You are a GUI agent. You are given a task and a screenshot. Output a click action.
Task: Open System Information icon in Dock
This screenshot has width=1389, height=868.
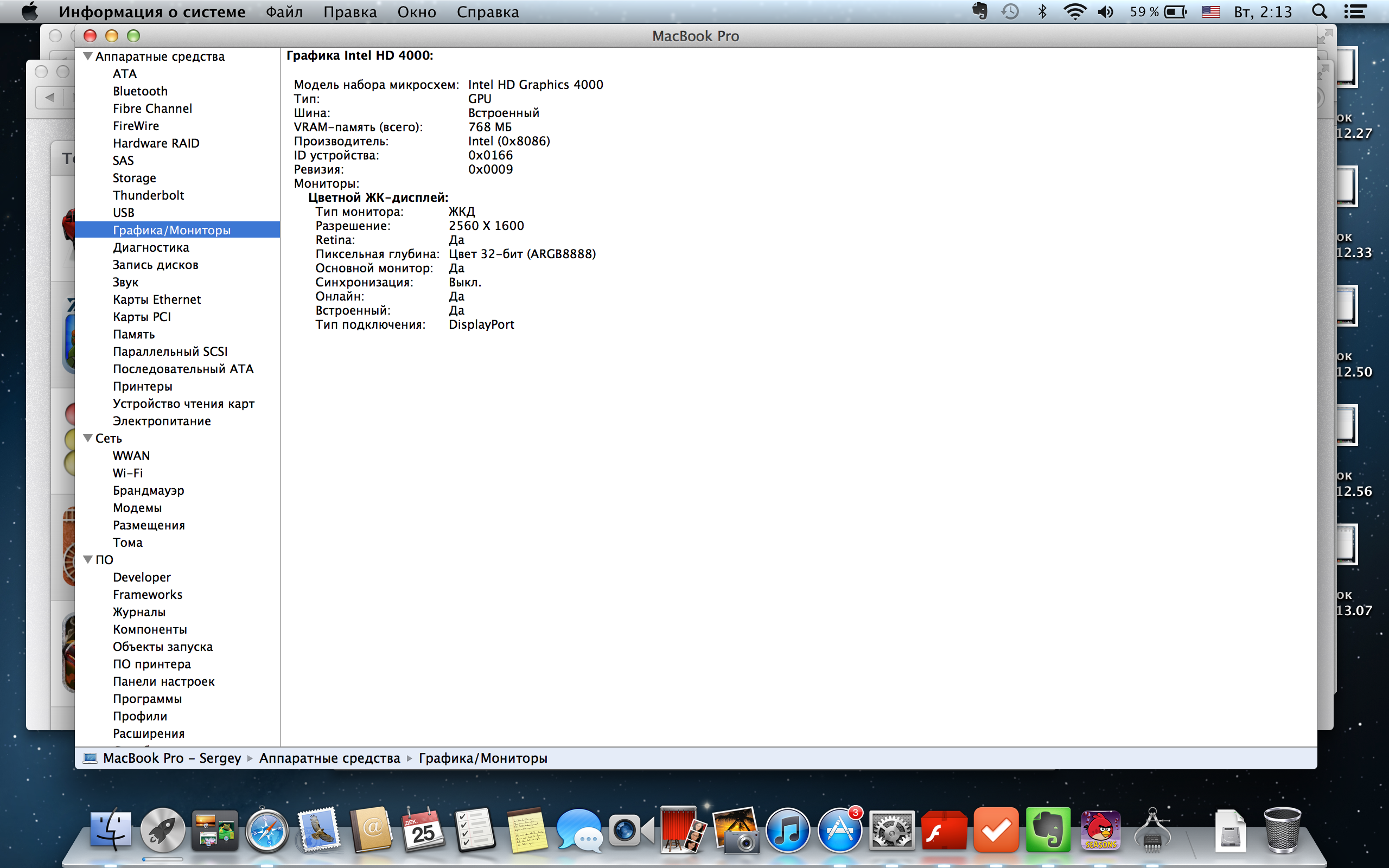click(x=1152, y=830)
